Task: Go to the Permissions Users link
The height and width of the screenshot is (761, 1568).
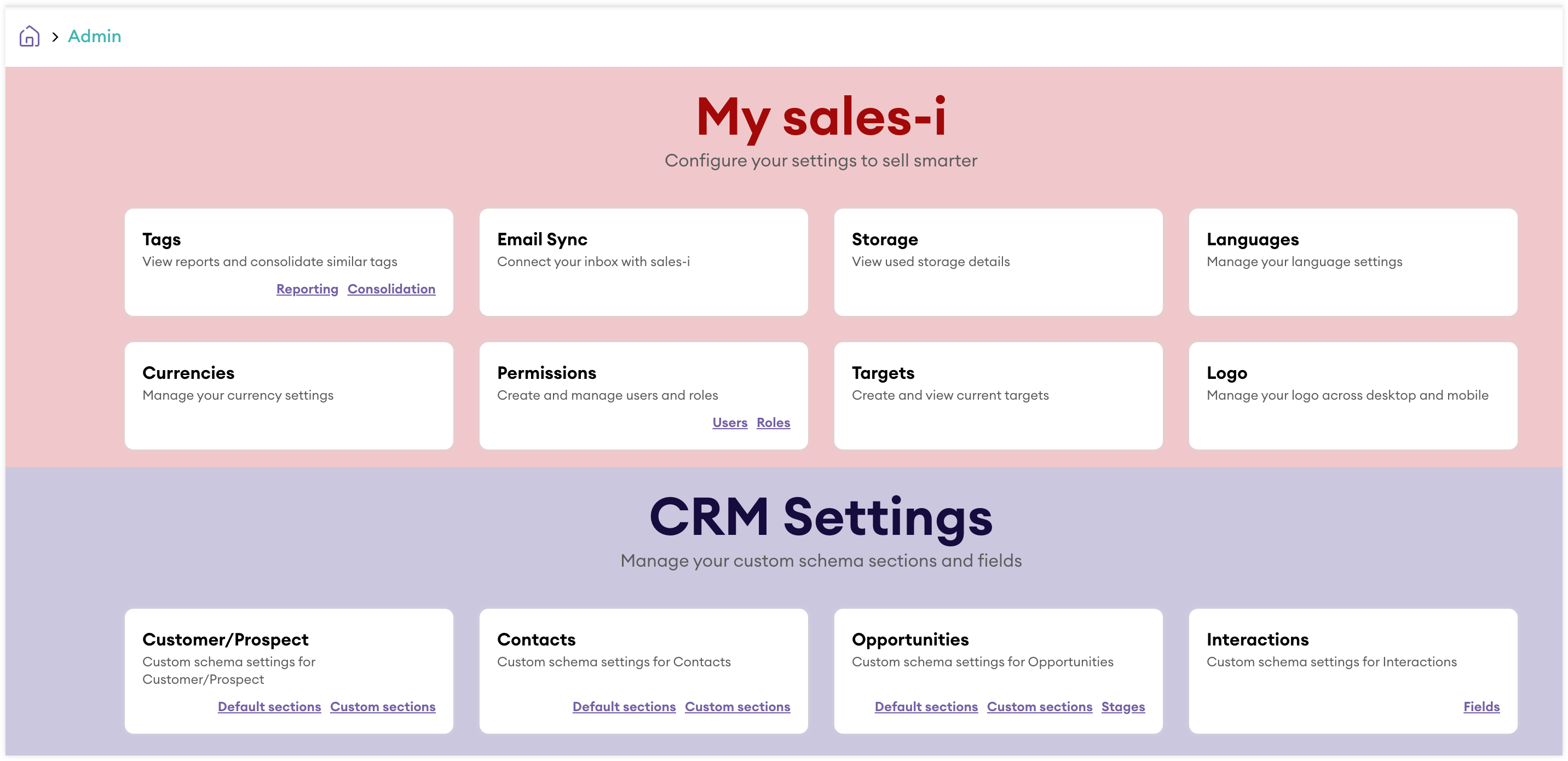Action: click(729, 423)
